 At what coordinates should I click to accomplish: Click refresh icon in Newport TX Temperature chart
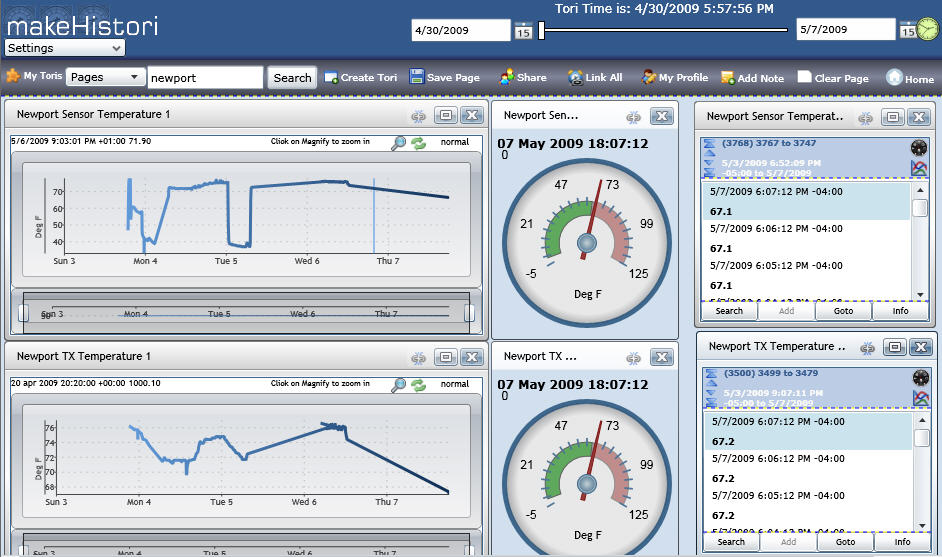point(419,385)
